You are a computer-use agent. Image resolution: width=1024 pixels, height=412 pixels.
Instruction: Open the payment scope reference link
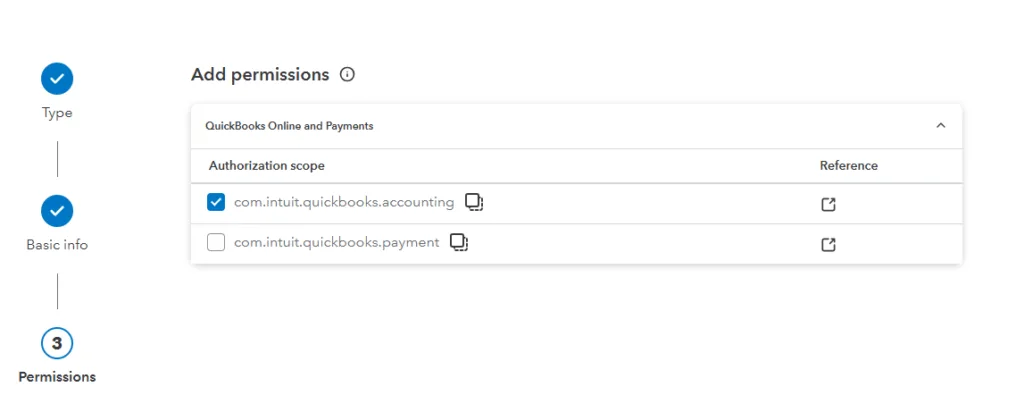828,245
